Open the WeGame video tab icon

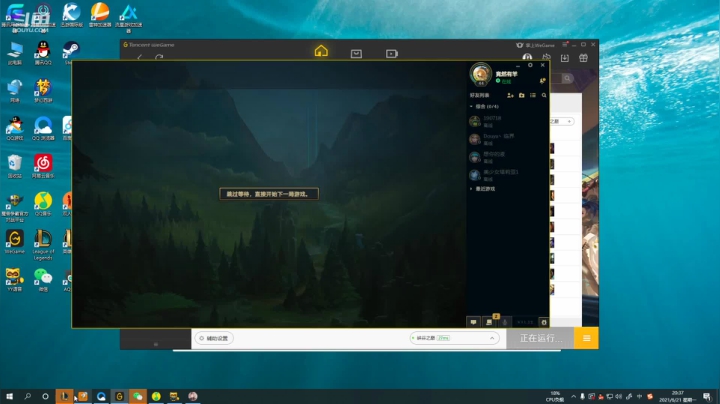[392, 54]
